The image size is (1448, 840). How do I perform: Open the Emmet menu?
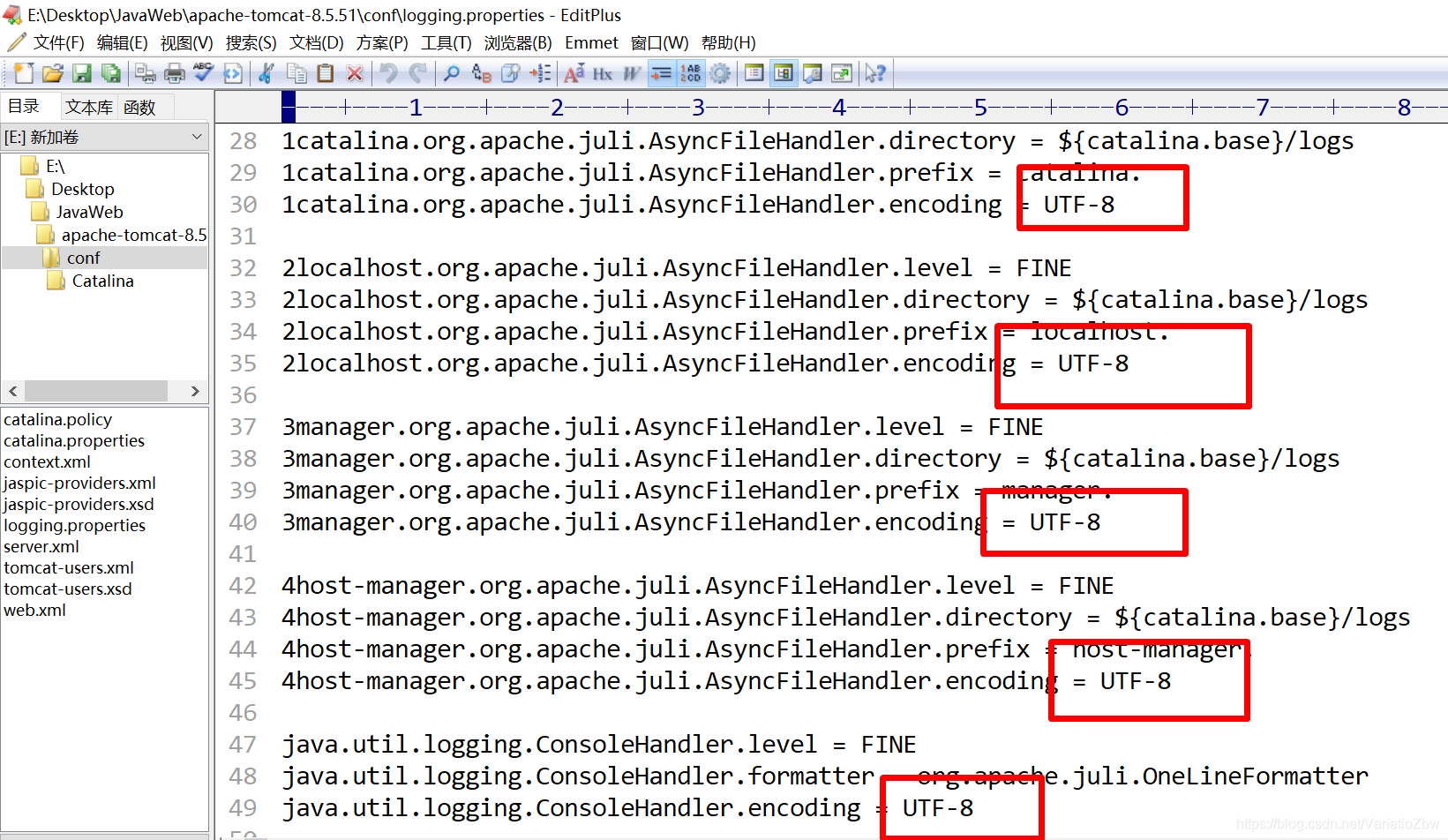click(591, 42)
